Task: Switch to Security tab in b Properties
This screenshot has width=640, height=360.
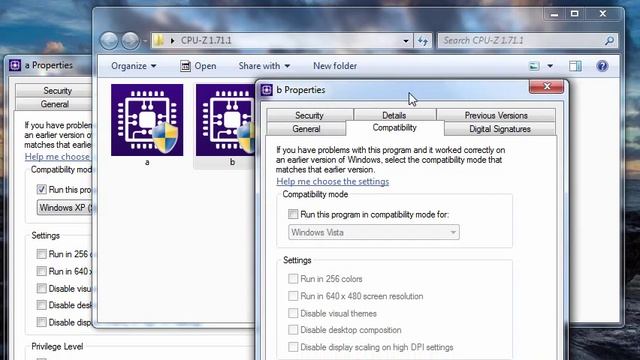Action: click(x=309, y=116)
